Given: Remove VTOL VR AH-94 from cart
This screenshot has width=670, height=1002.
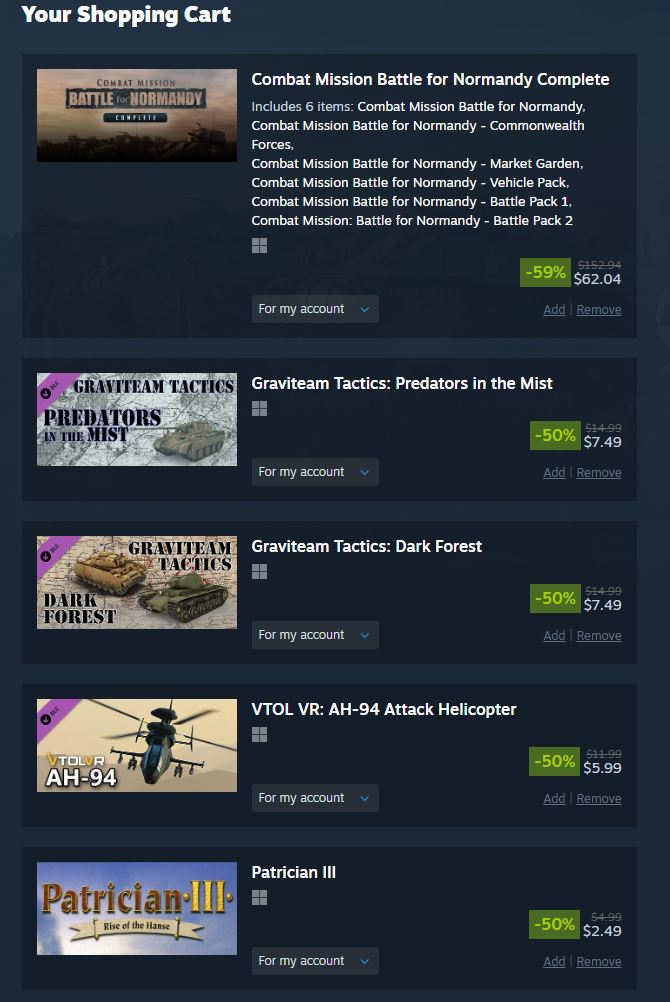Looking at the screenshot, I should (599, 799).
